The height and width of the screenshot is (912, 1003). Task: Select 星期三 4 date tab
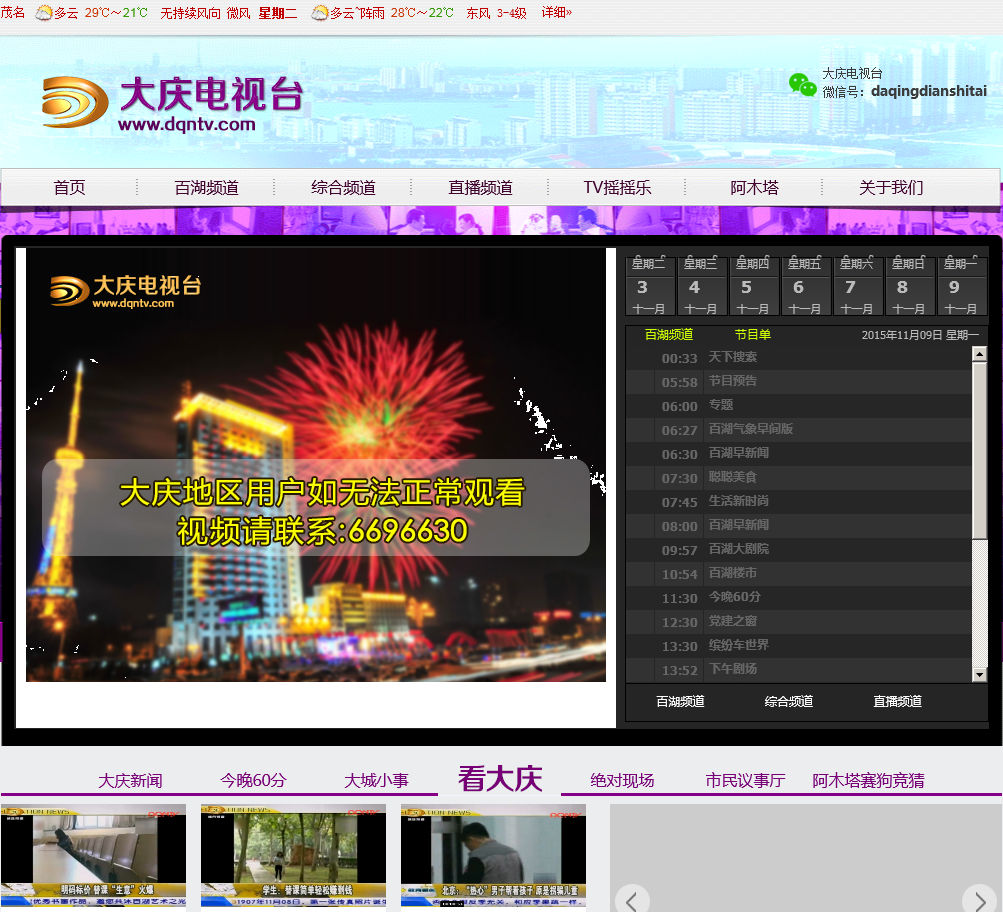click(702, 286)
